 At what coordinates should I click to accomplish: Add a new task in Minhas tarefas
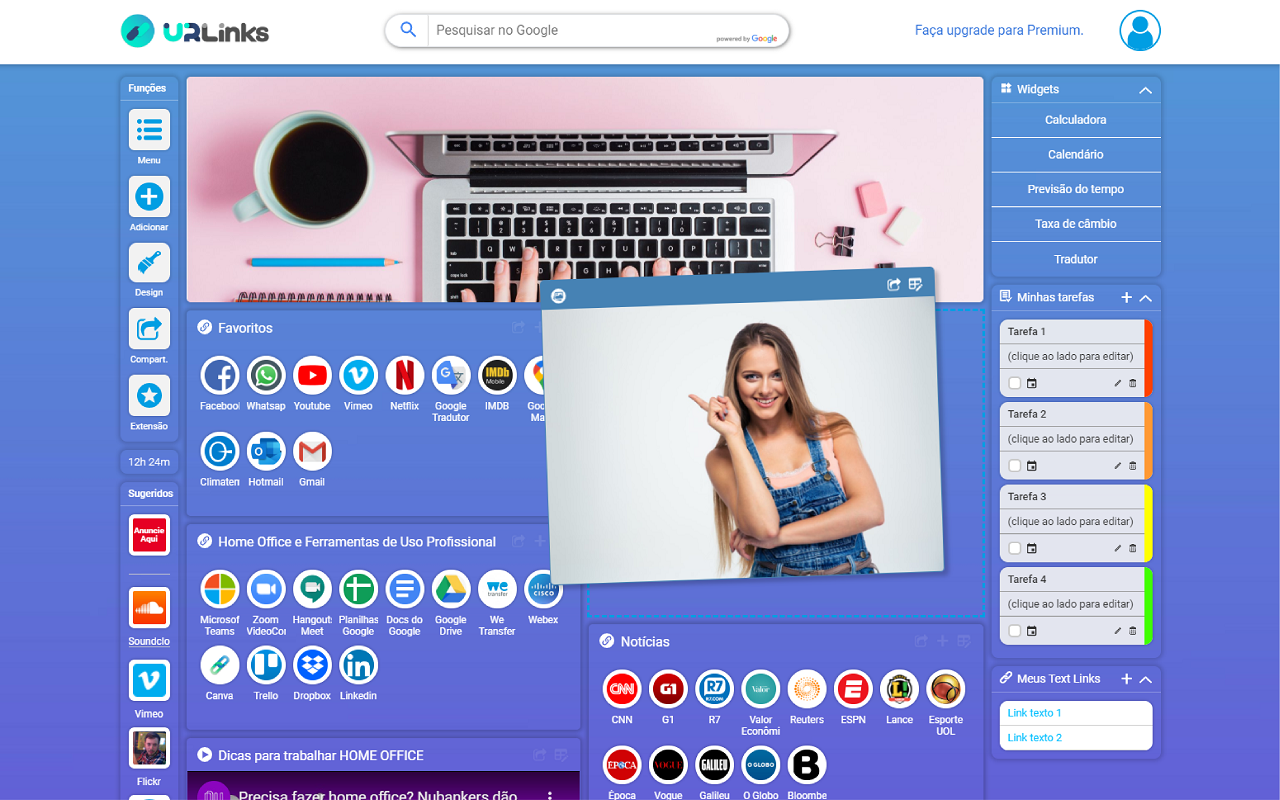[x=1126, y=298]
